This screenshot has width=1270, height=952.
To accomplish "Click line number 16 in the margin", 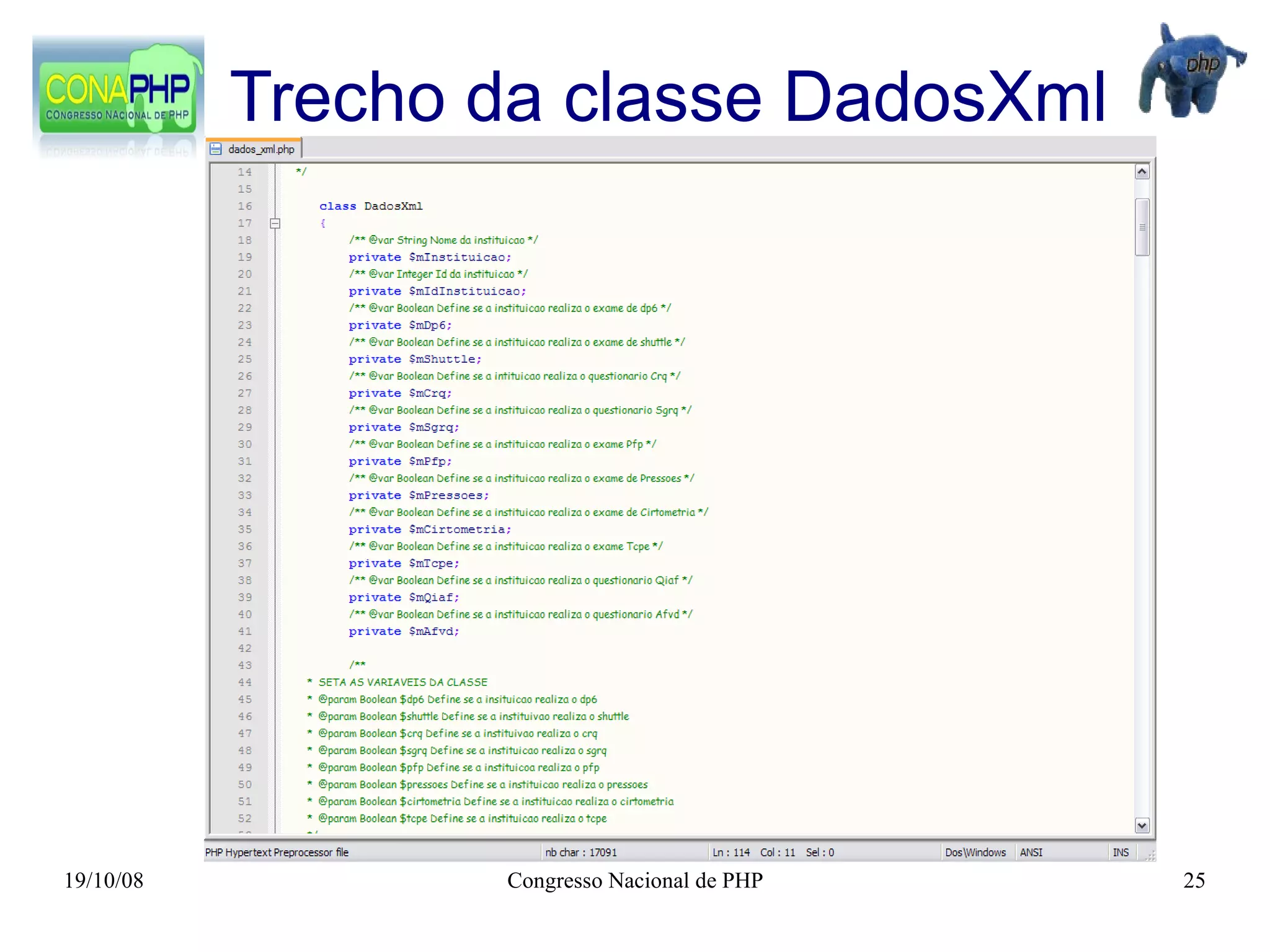I will pyautogui.click(x=245, y=206).
